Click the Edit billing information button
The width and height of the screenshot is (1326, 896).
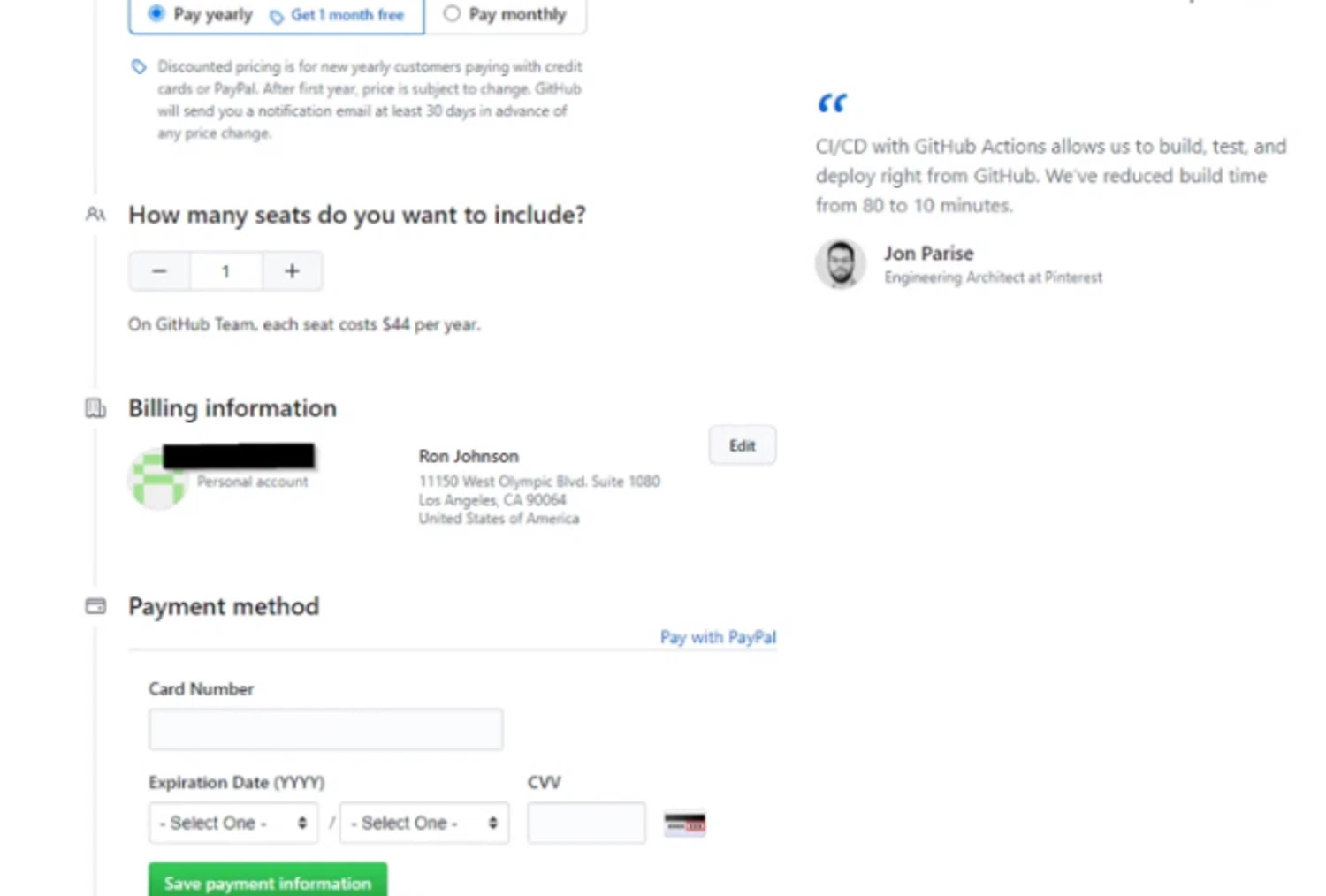[x=743, y=445]
